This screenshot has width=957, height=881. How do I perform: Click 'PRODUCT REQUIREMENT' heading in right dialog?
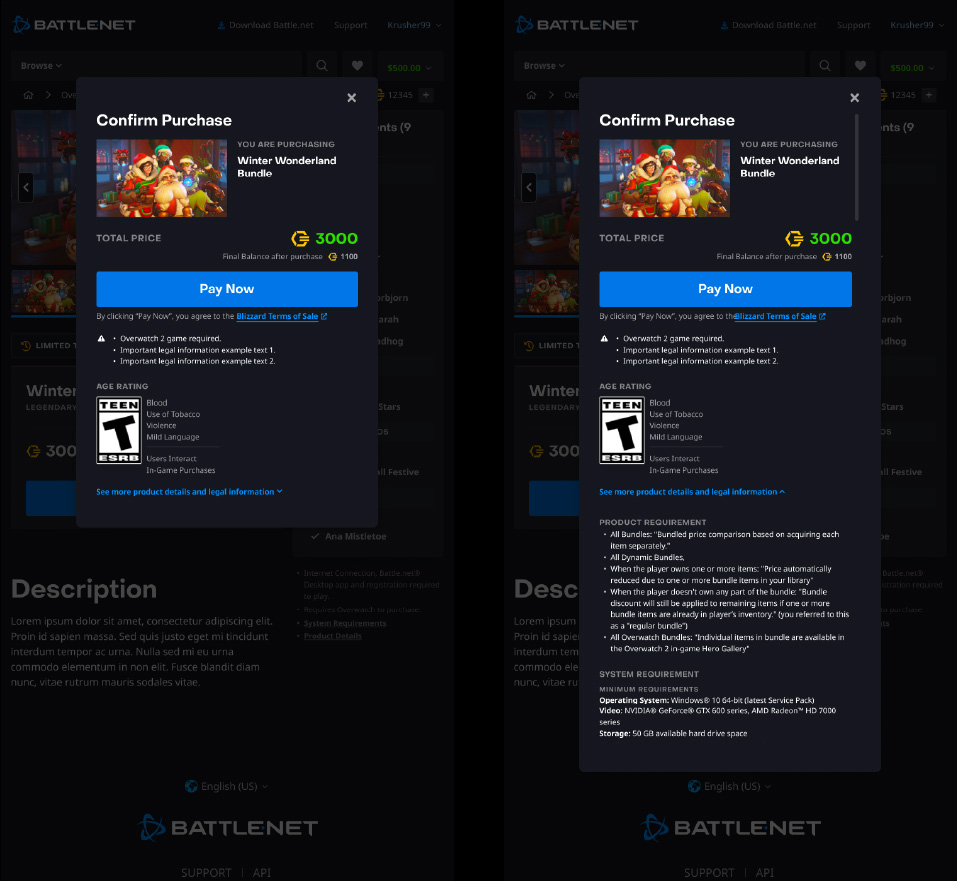point(652,523)
